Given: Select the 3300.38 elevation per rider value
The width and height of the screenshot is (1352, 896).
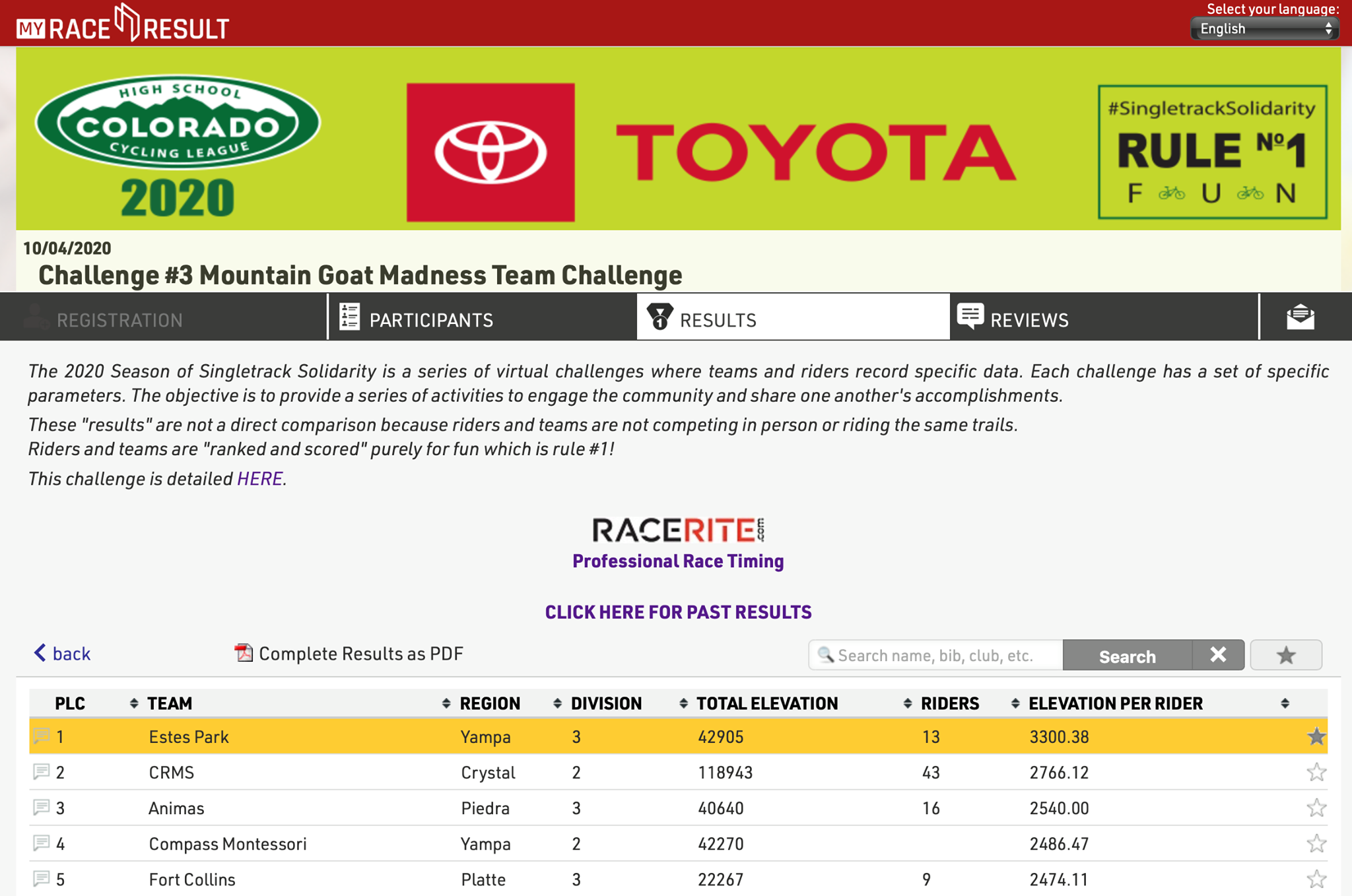Looking at the screenshot, I should pyautogui.click(x=1059, y=737).
